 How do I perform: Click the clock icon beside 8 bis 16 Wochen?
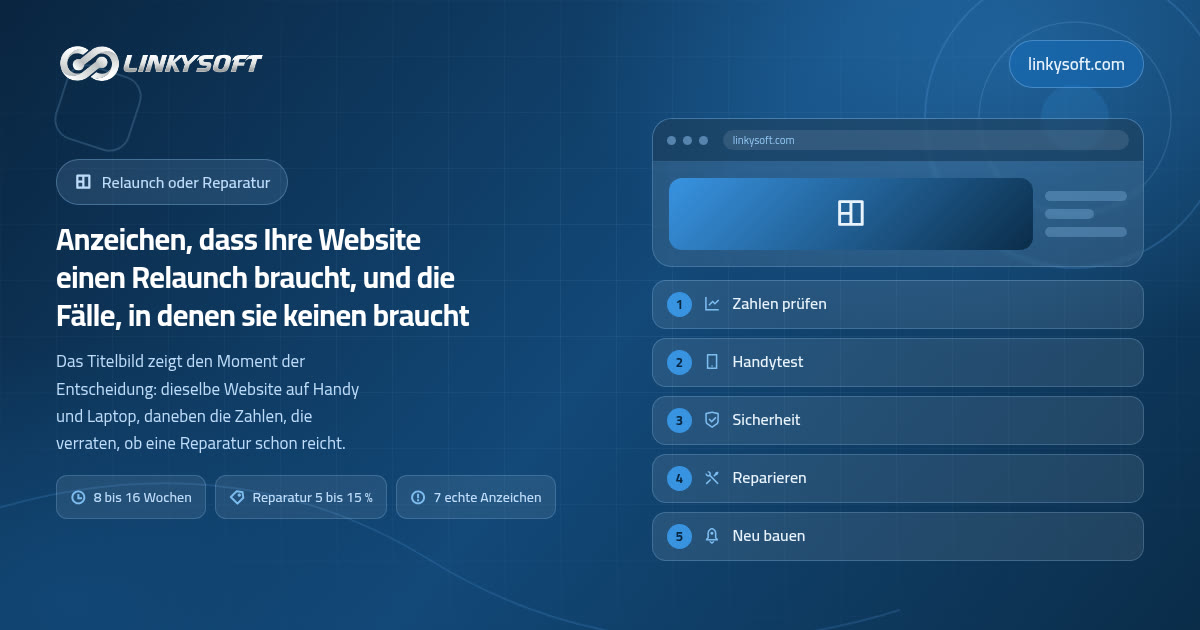(x=79, y=497)
